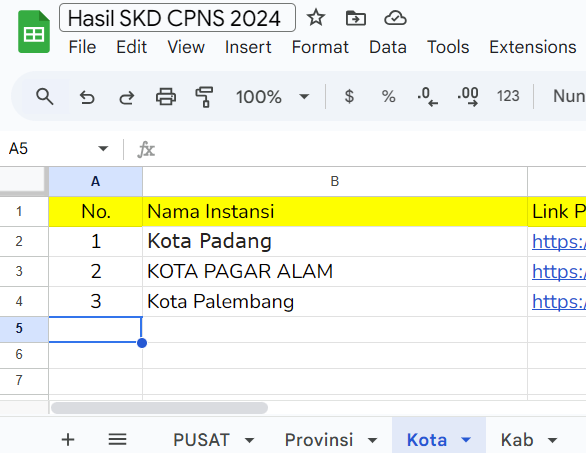Check the cloud document status icon
The height and width of the screenshot is (453, 586).
395,18
